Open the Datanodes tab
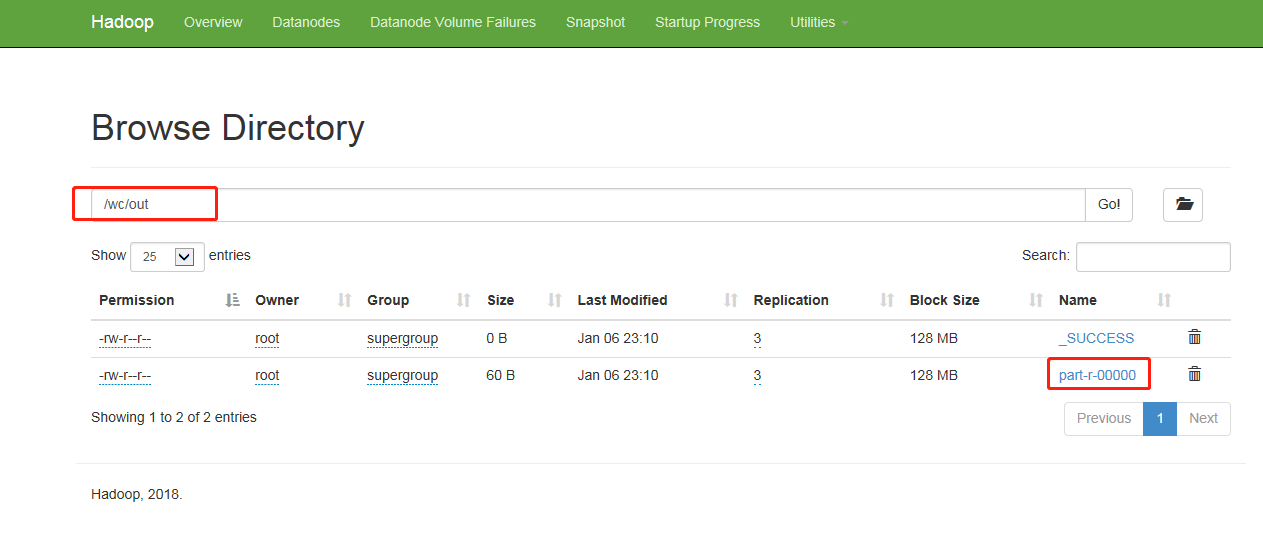The width and height of the screenshot is (1263, 537). point(306,22)
